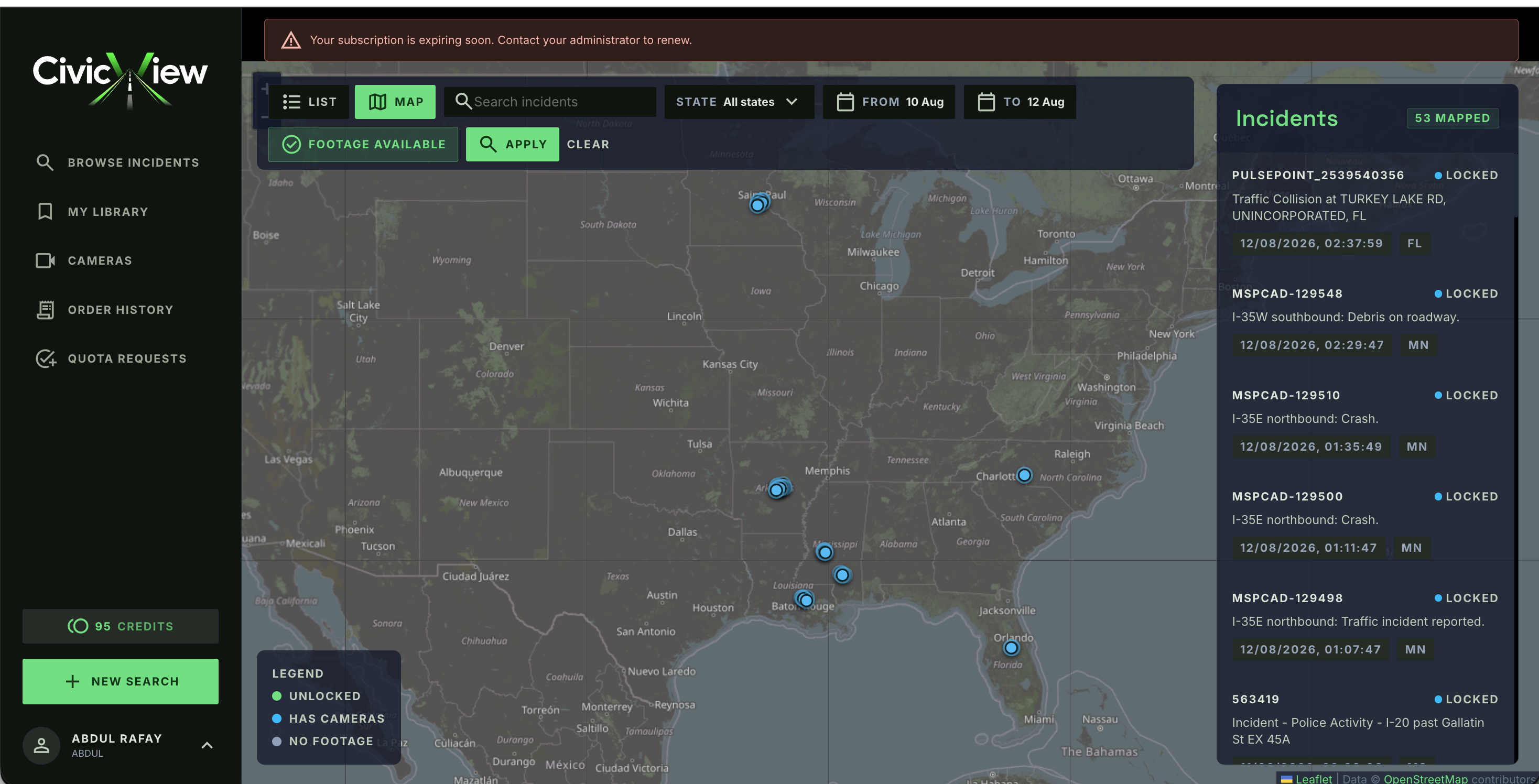Click the search magnifier icon in the incidents field
This screenshot has height=784, width=1539.
point(463,102)
